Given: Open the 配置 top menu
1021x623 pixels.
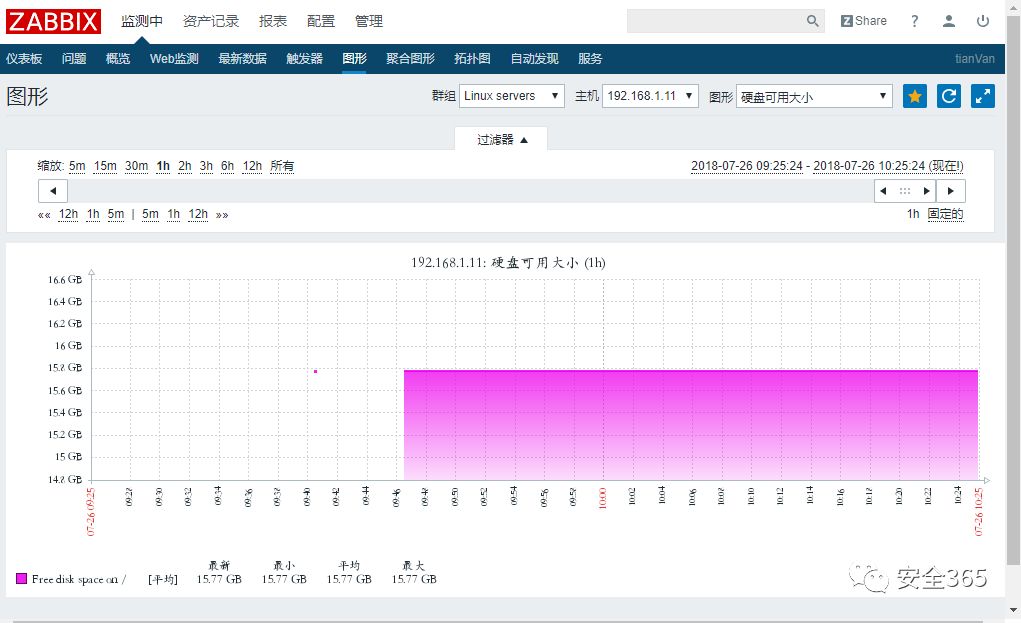Looking at the screenshot, I should 321,21.
